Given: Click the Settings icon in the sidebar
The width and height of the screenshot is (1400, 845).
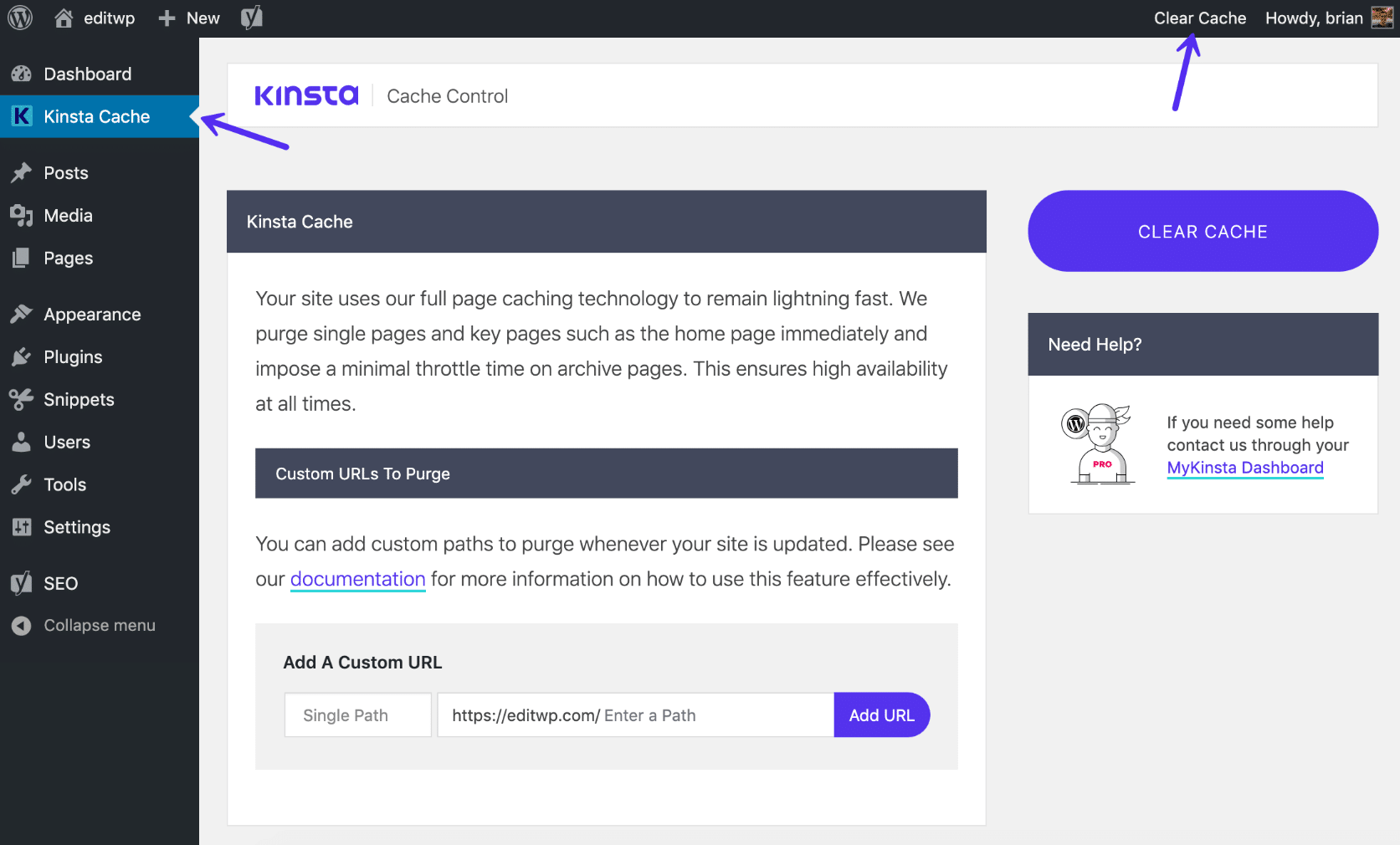Looking at the screenshot, I should [x=21, y=527].
